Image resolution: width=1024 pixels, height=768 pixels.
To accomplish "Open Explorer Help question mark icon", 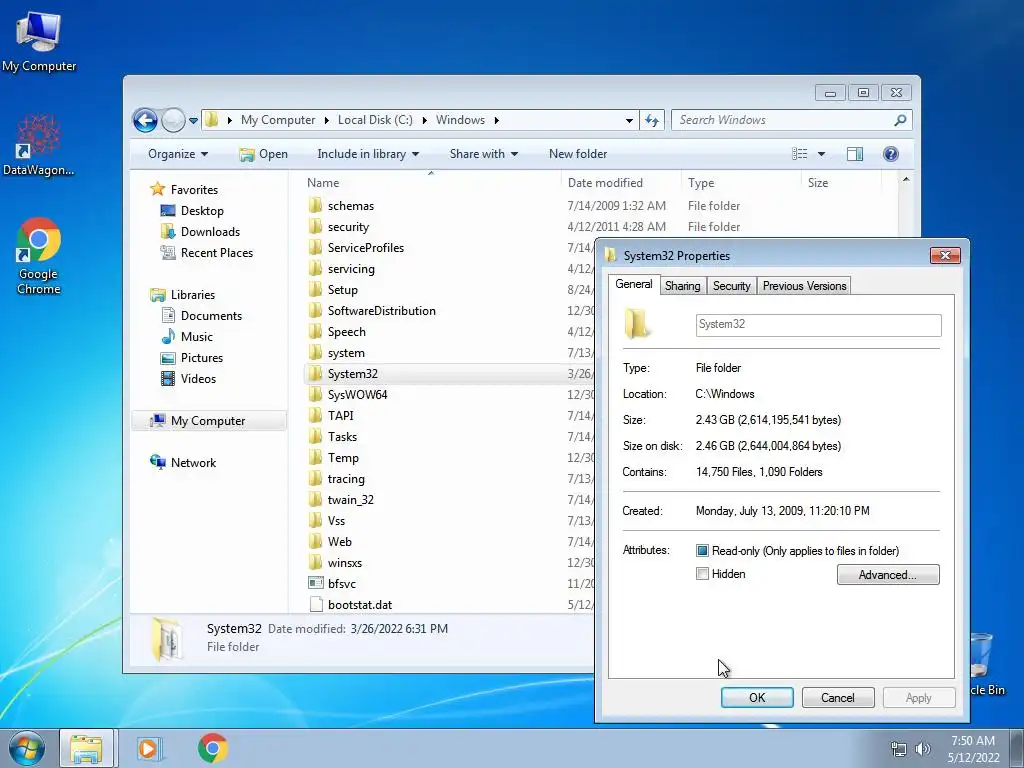I will coord(890,154).
